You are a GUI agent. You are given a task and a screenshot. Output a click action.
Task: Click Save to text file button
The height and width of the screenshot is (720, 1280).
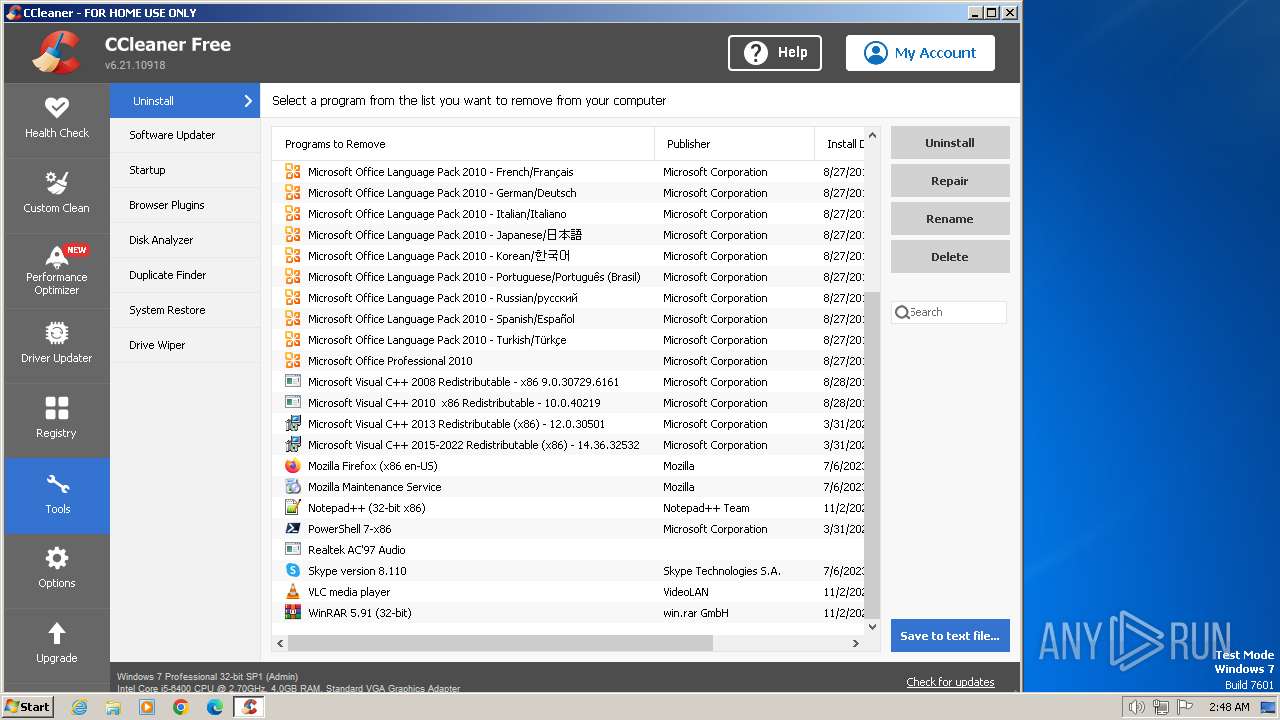pos(950,636)
